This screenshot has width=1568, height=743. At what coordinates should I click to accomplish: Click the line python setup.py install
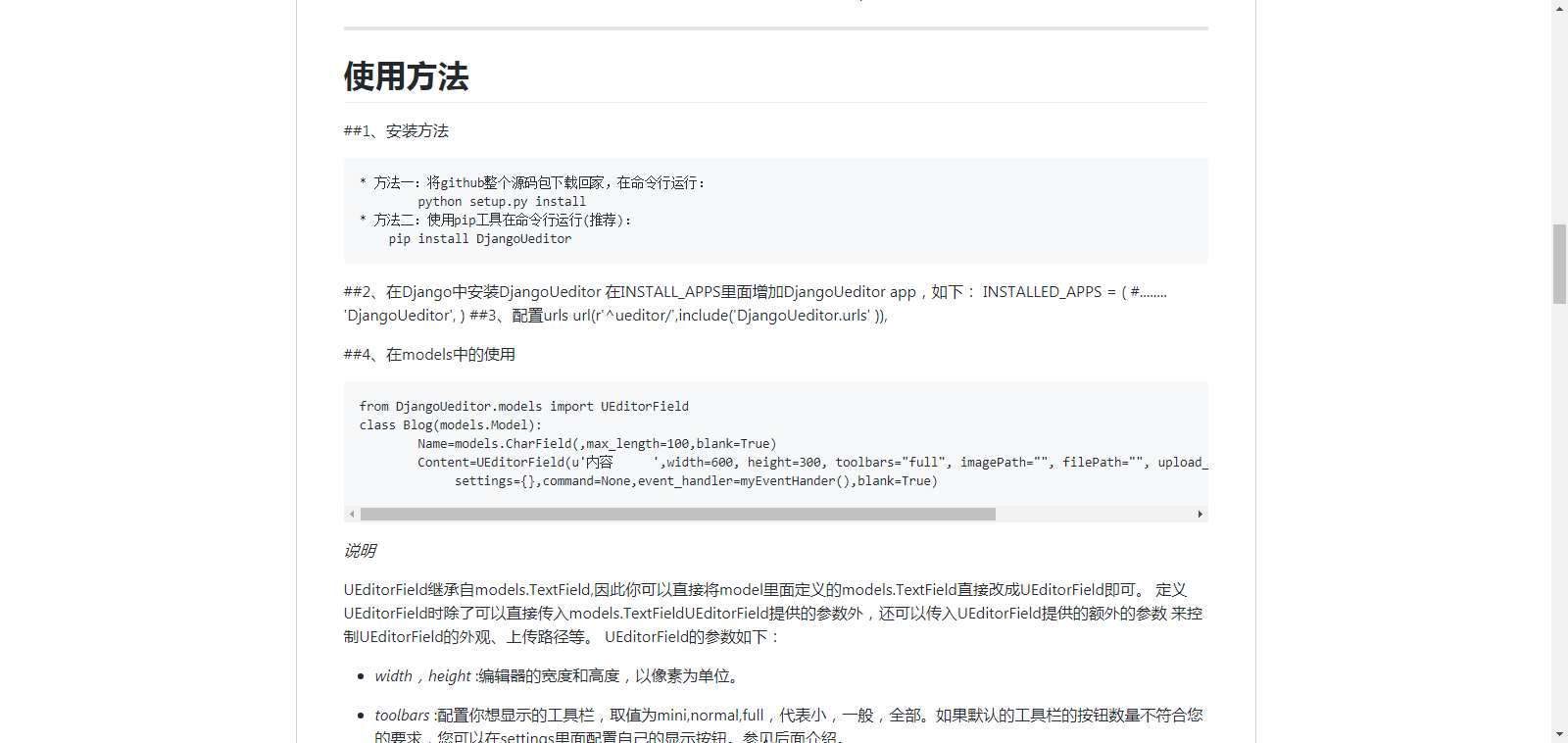pos(502,201)
